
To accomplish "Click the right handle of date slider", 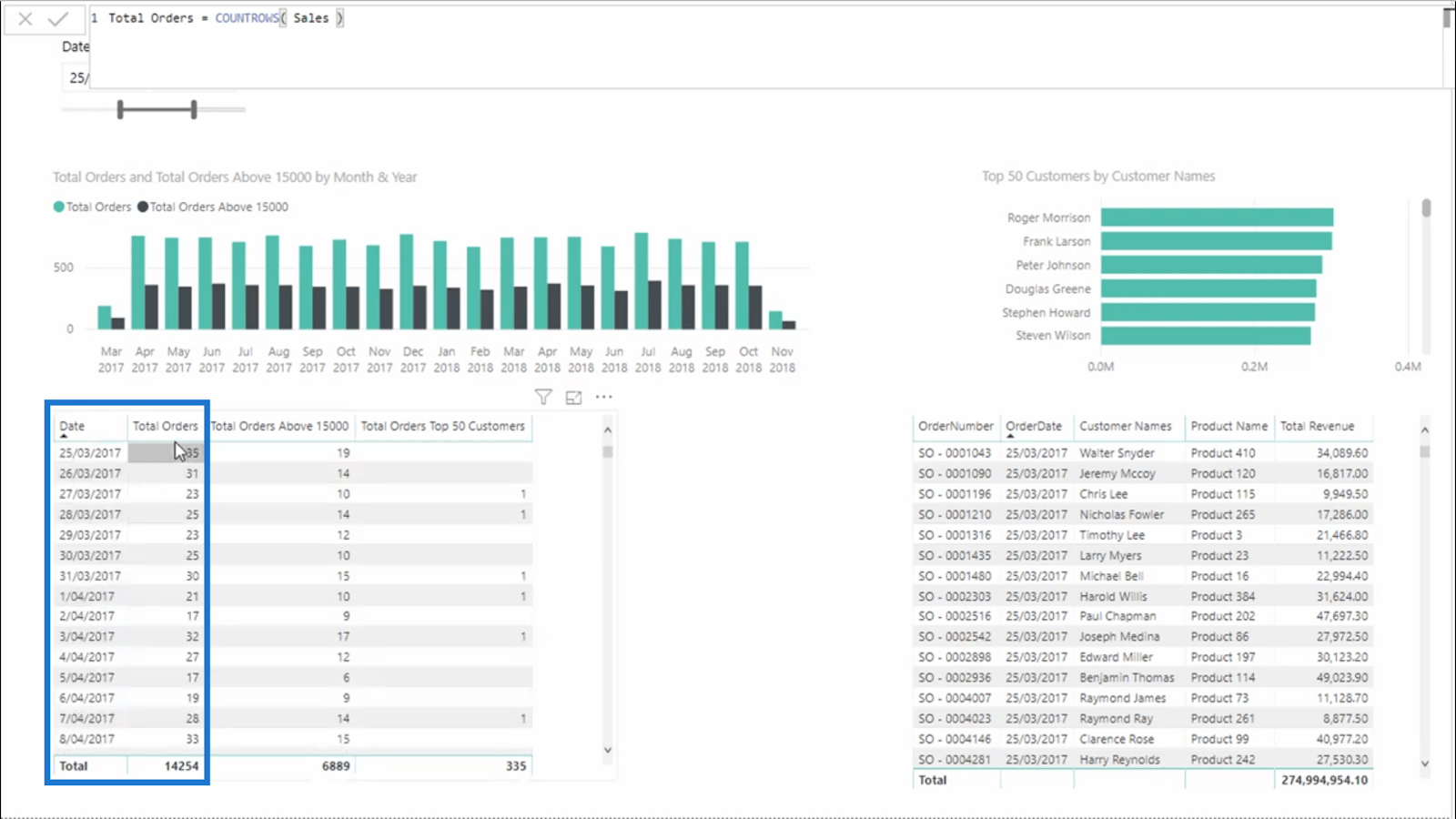I will coord(194,110).
